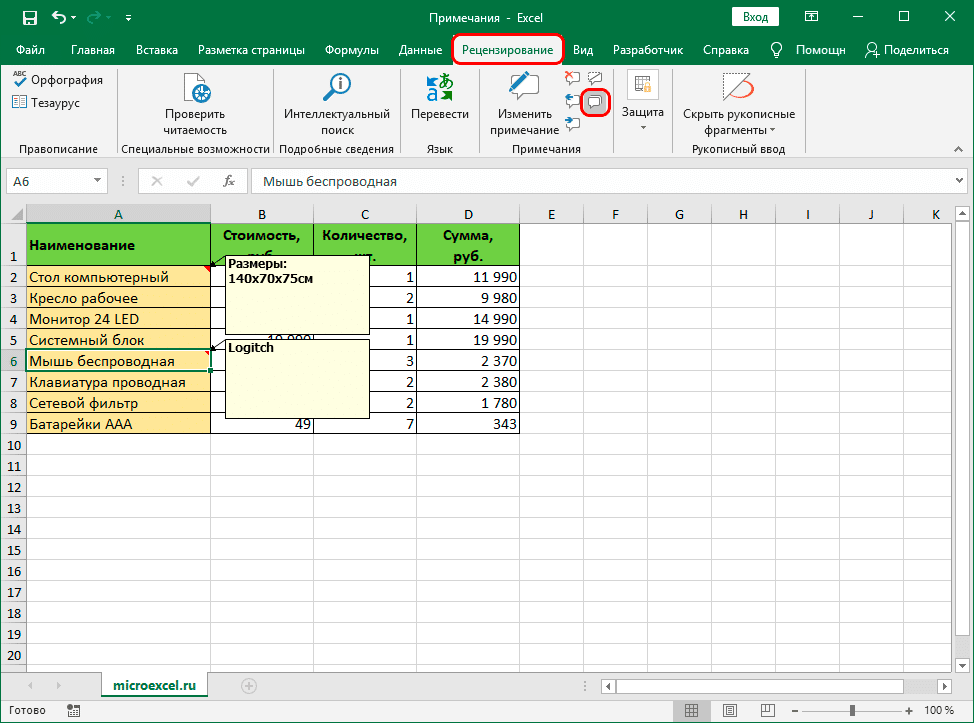Click the Sign in (Вход) button
Image resolution: width=974 pixels, height=723 pixels.
[x=756, y=17]
